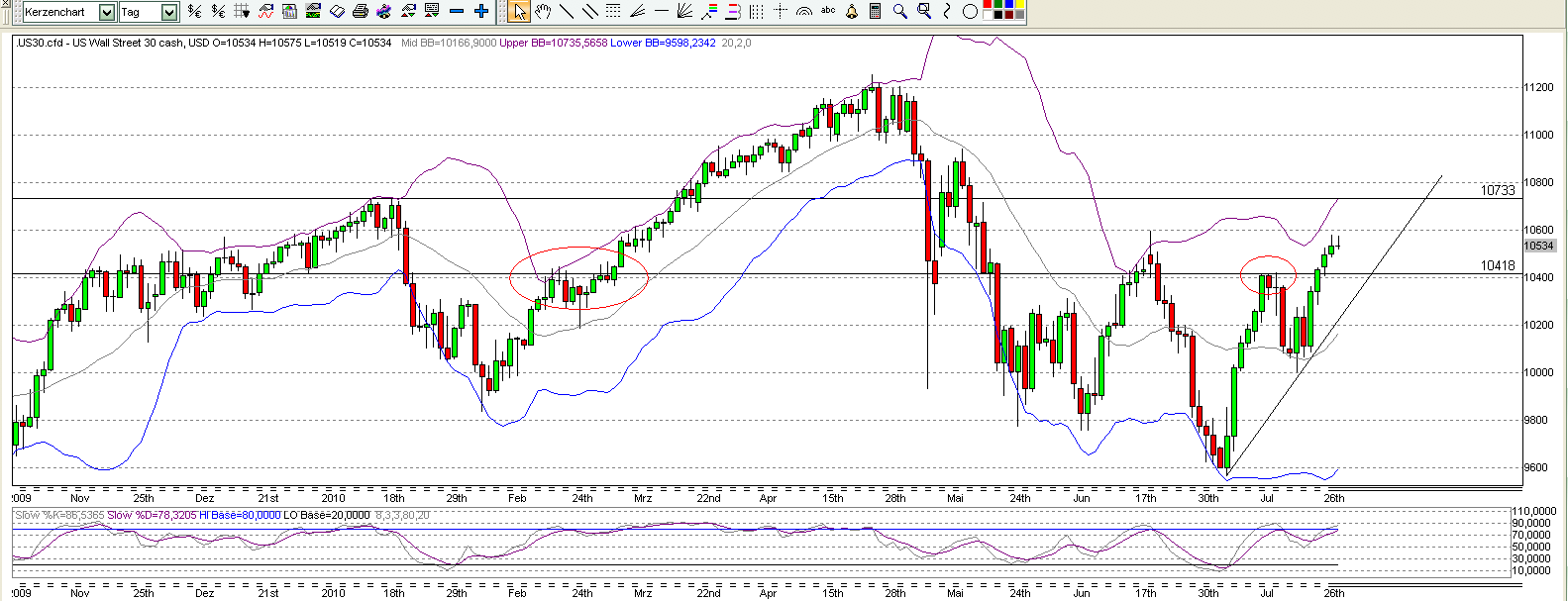The width and height of the screenshot is (1568, 601).
Task: Click the Mai label on main chart axis
Action: [x=955, y=498]
